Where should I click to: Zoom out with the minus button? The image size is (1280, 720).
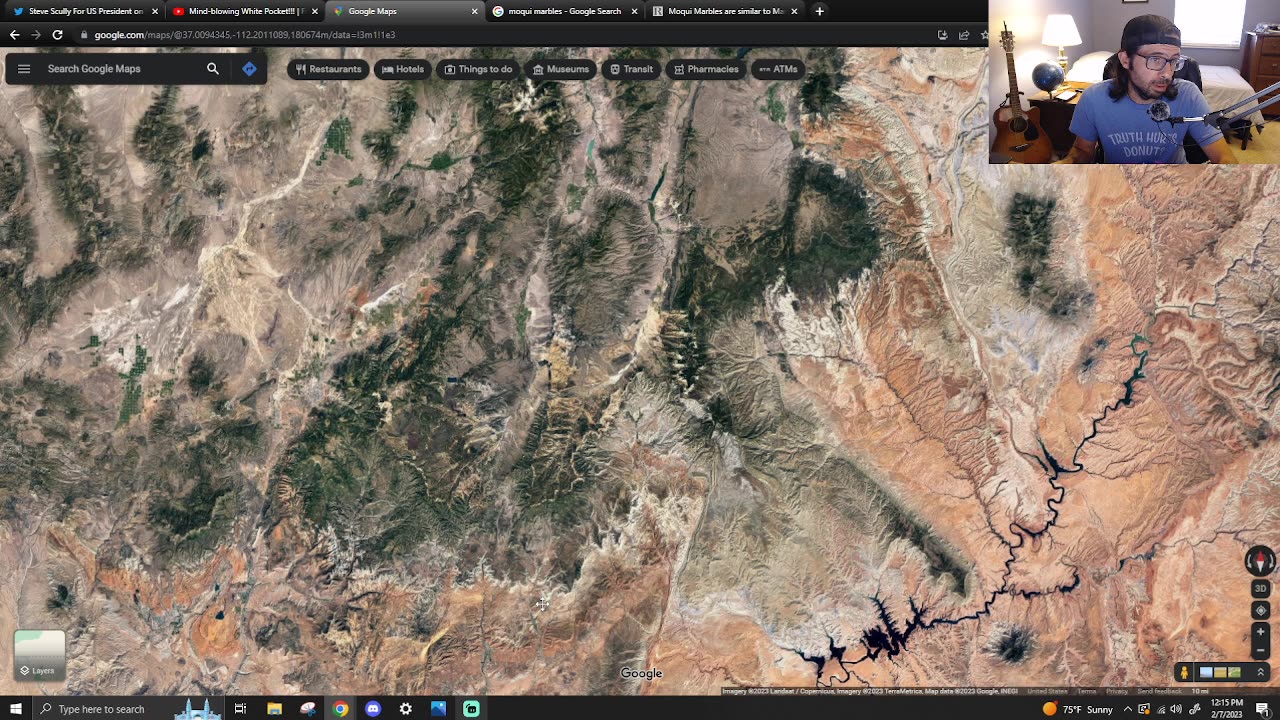click(x=1260, y=650)
